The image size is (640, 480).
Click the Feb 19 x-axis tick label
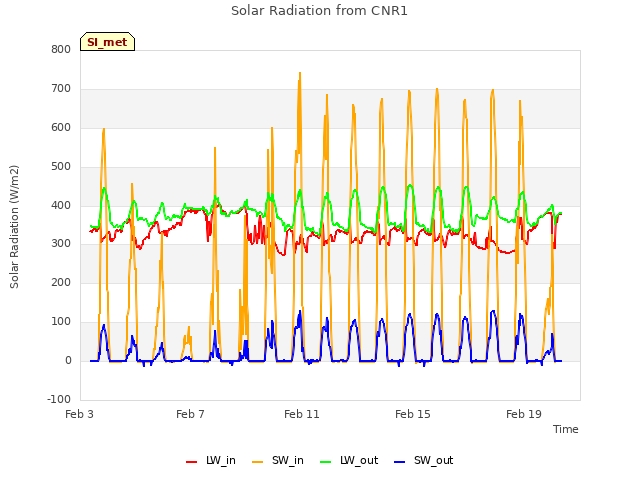coord(524,414)
